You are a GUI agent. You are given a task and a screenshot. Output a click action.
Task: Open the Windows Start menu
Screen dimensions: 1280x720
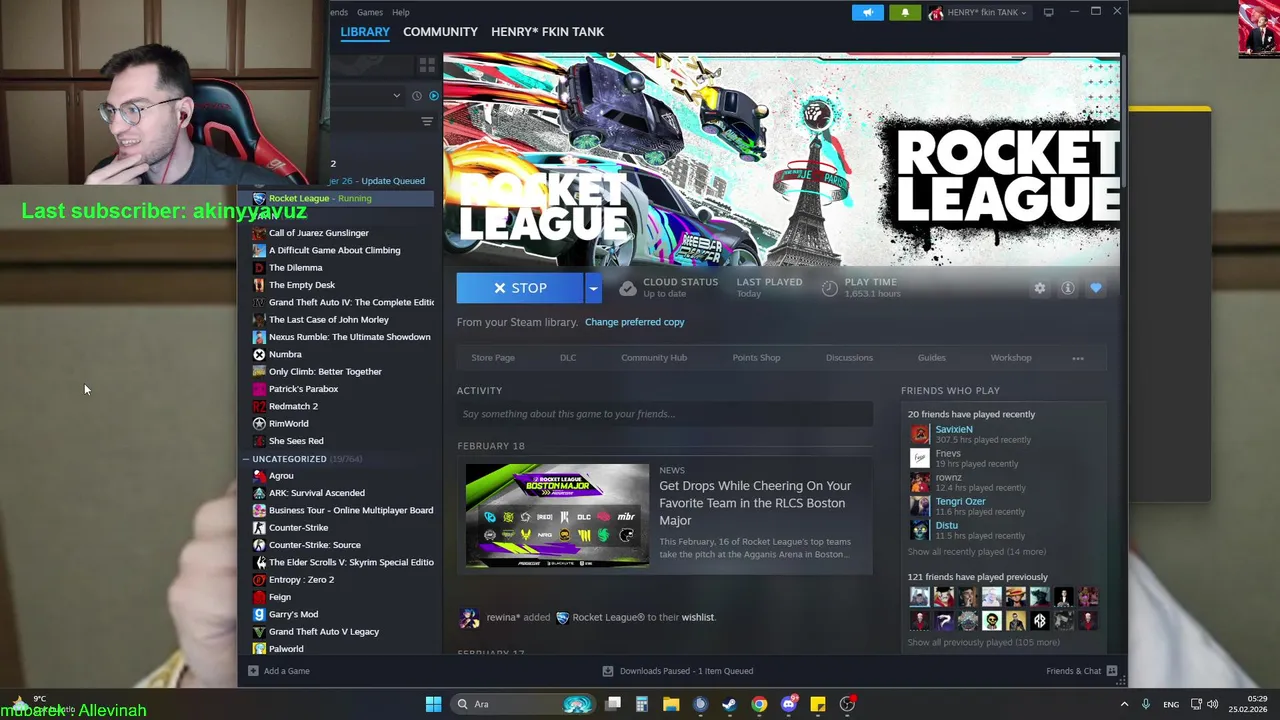(433, 704)
